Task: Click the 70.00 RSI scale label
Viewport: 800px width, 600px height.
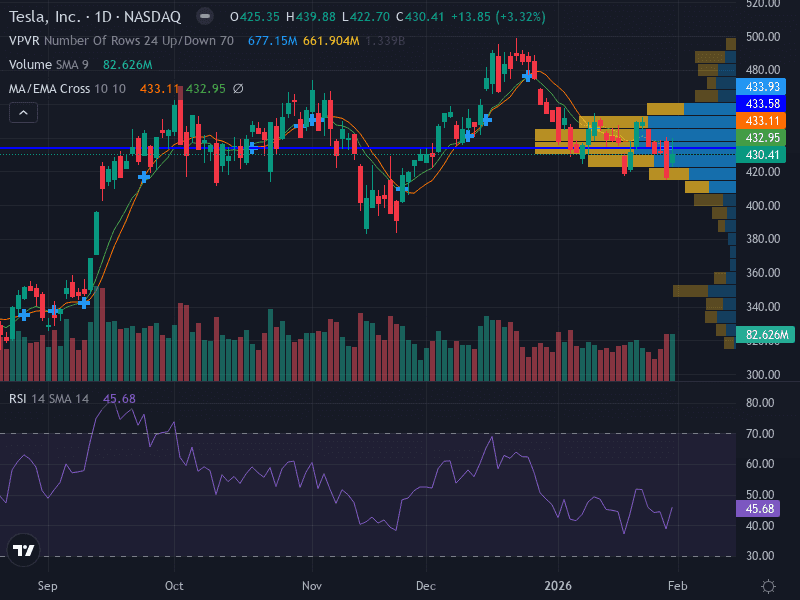Action: point(760,434)
